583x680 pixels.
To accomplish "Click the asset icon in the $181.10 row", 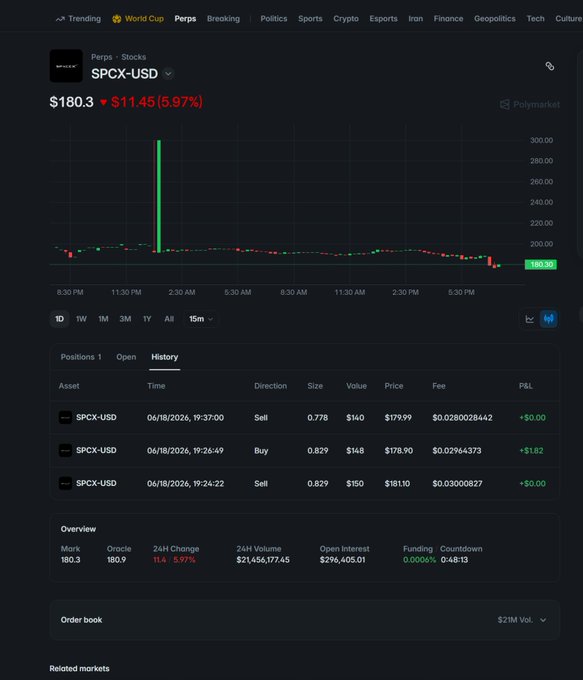I will 65,483.
